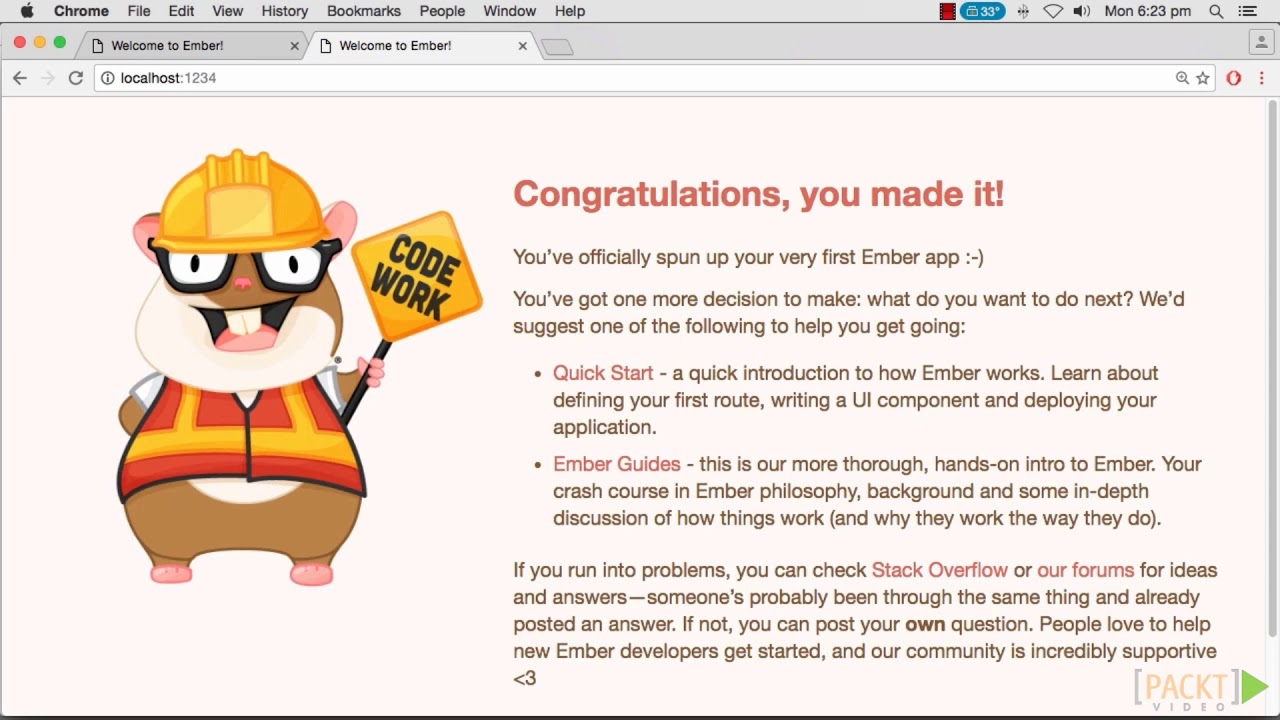The height and width of the screenshot is (720, 1280).
Task: Open the Chrome three-dot menu
Action: point(1262,78)
